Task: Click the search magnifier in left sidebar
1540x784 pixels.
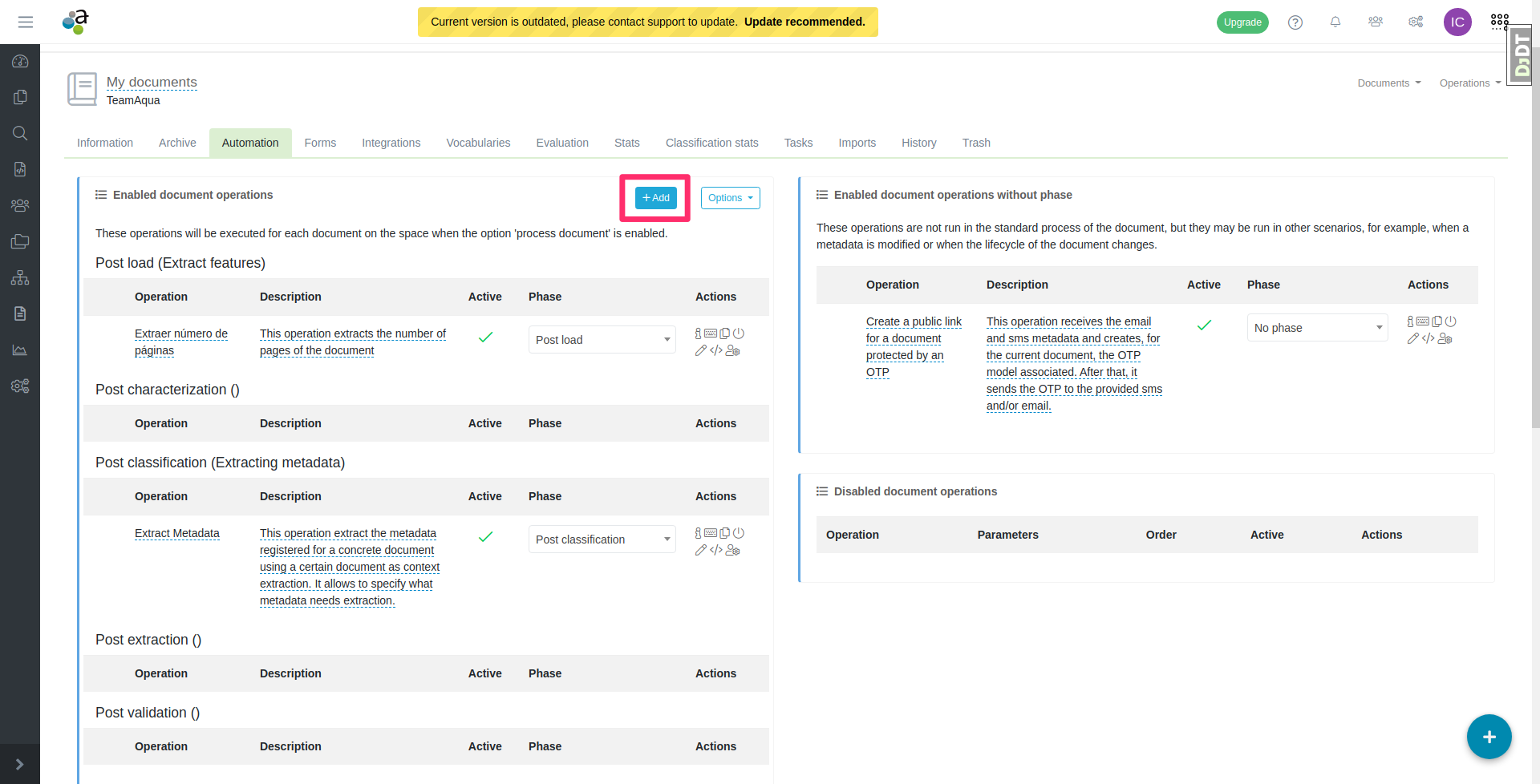Action: click(x=20, y=133)
